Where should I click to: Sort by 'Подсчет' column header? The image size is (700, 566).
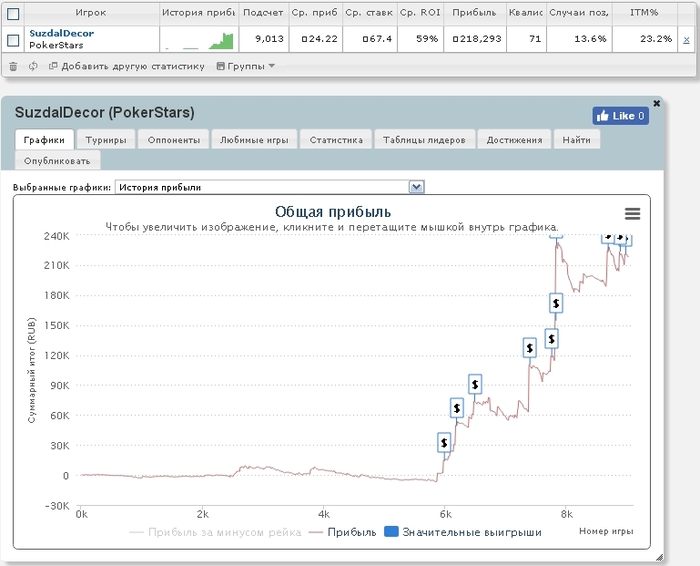click(263, 12)
